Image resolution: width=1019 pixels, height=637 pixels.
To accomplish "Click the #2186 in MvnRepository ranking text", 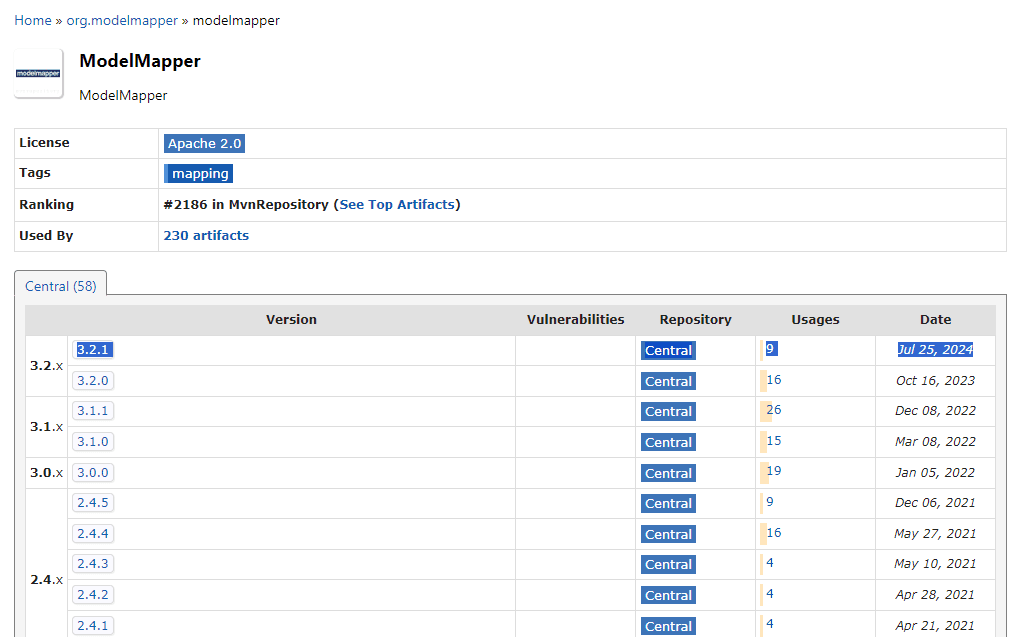I will 246,204.
